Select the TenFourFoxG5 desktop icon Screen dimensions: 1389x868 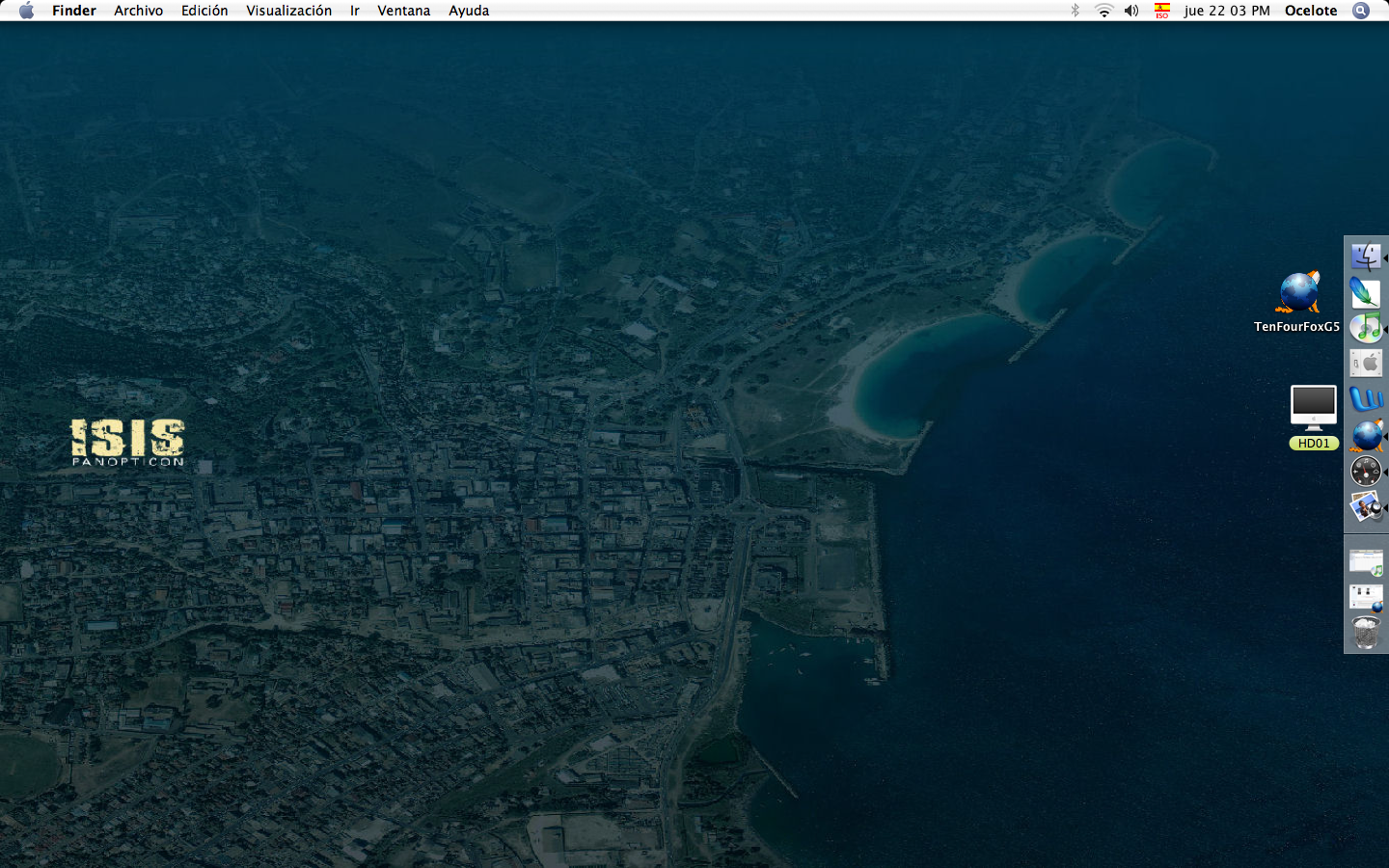[1298, 293]
